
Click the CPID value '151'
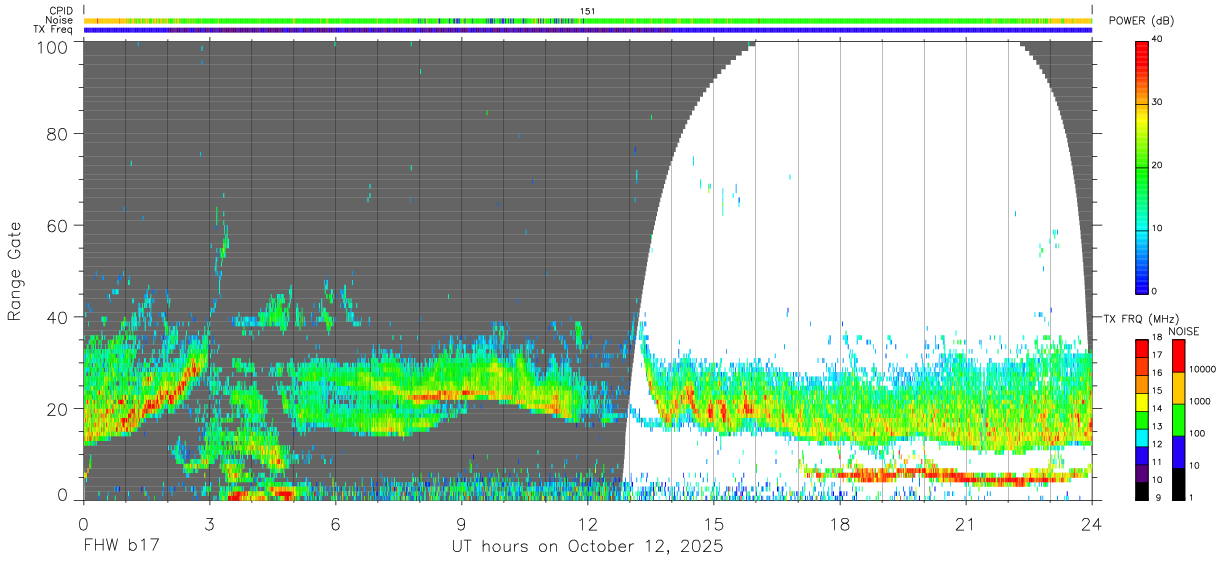pos(588,11)
